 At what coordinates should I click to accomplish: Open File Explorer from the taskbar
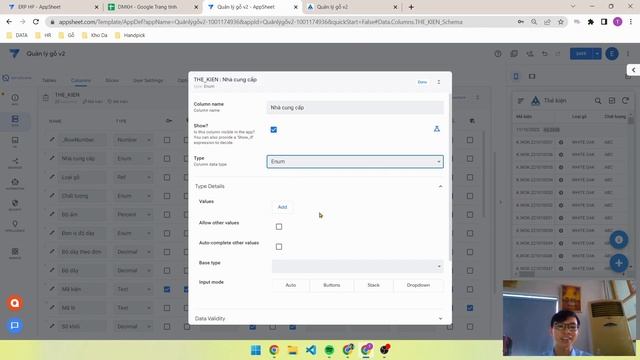pos(292,350)
